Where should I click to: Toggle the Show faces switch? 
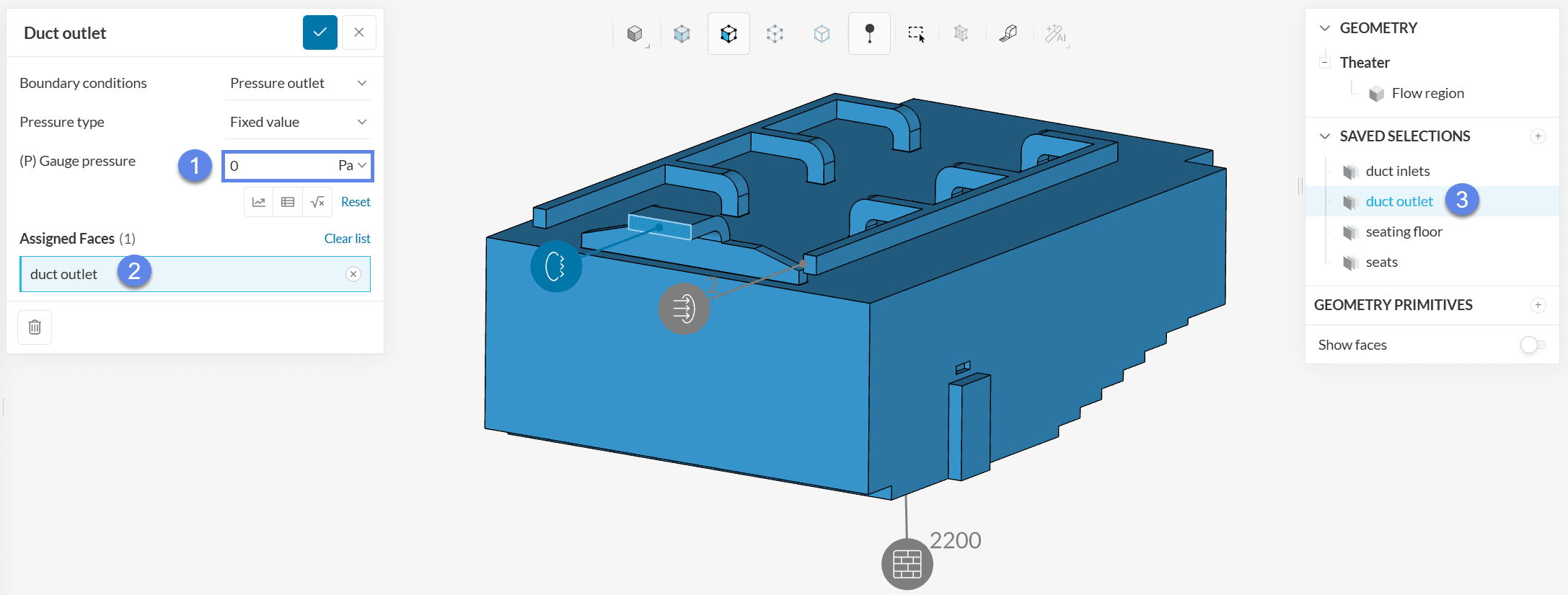click(1532, 345)
